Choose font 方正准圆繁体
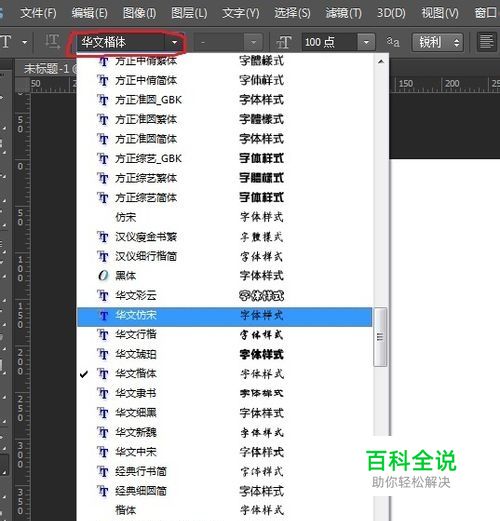Screen dimensions: 500x521 click(224, 119)
